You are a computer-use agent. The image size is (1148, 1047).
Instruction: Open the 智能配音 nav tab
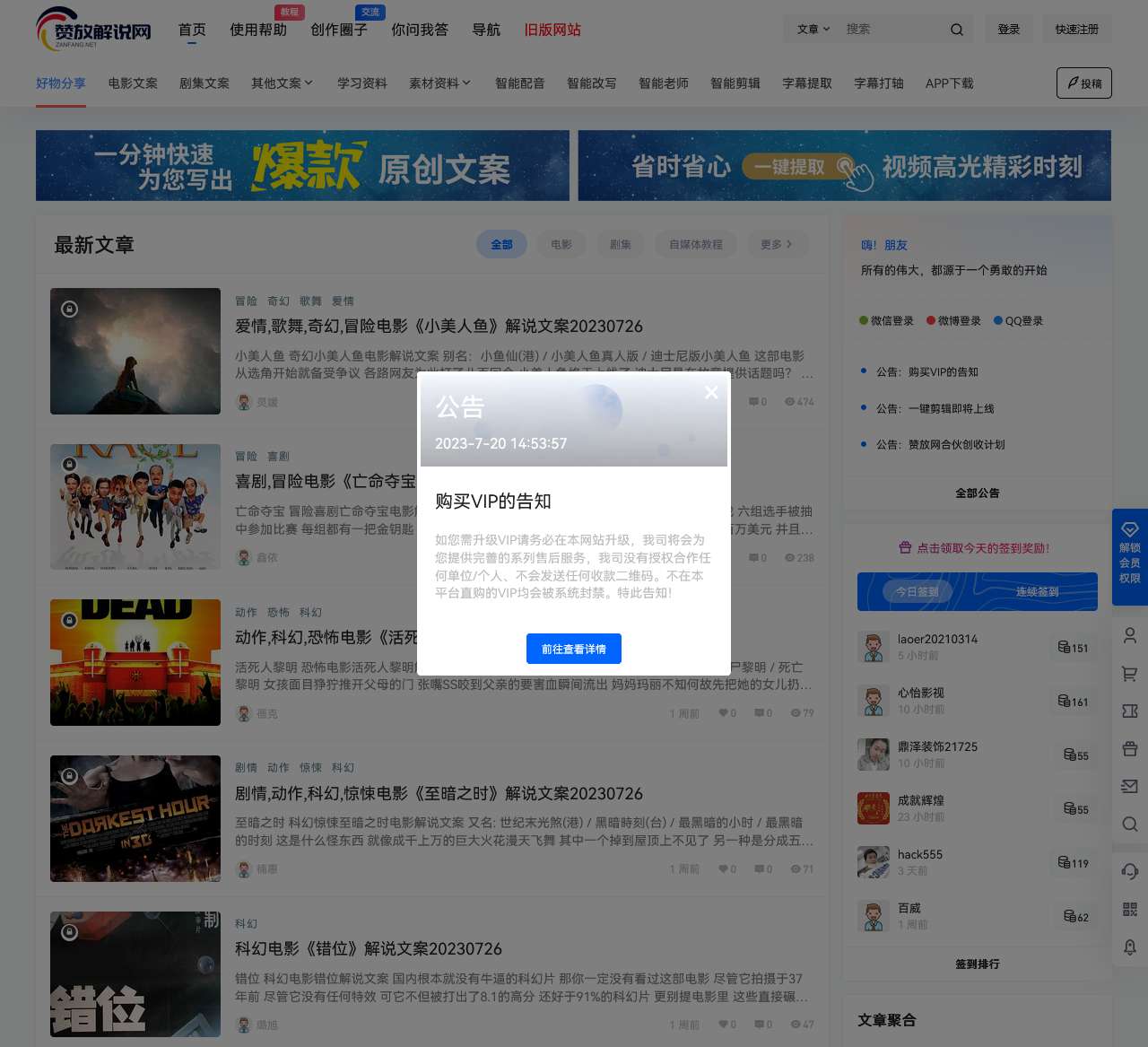tap(520, 83)
